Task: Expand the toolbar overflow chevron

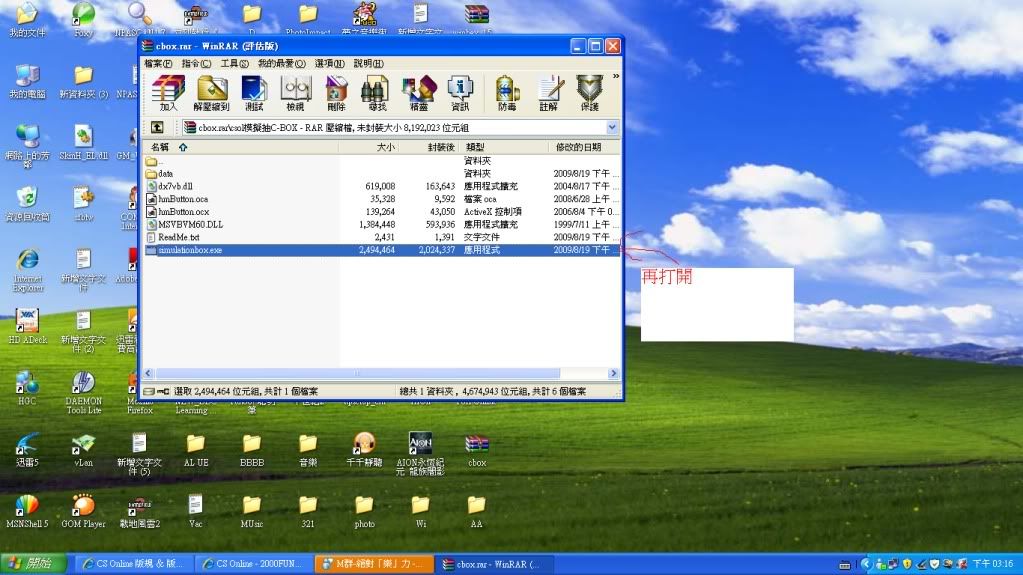Action: coord(615,76)
